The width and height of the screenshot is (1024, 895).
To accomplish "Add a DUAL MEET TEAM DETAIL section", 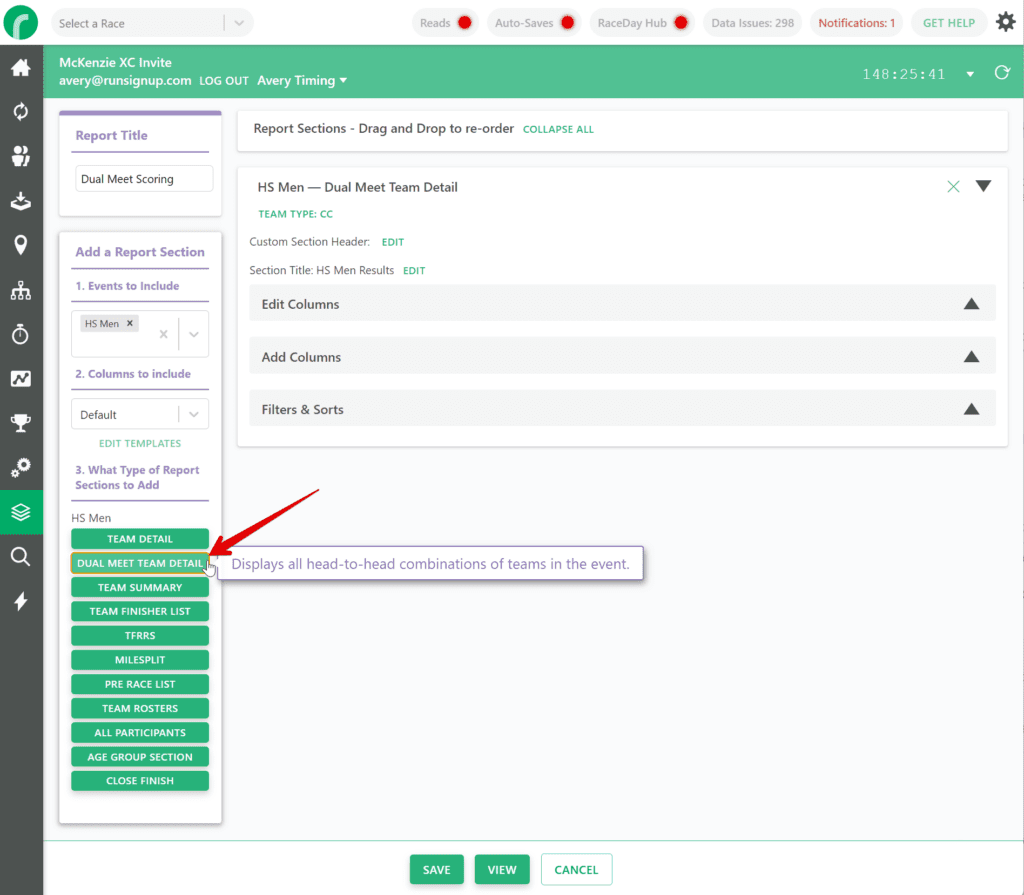I will tap(140, 563).
